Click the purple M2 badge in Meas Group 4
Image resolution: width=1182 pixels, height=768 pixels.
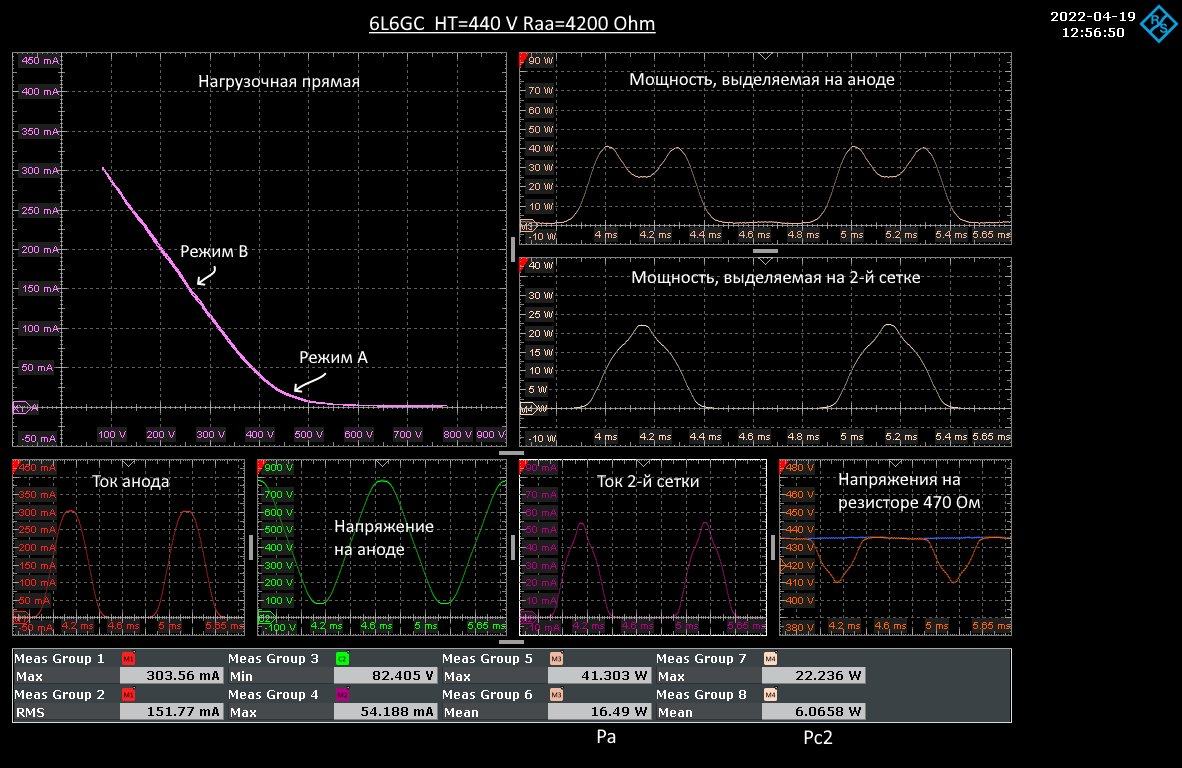pos(341,695)
